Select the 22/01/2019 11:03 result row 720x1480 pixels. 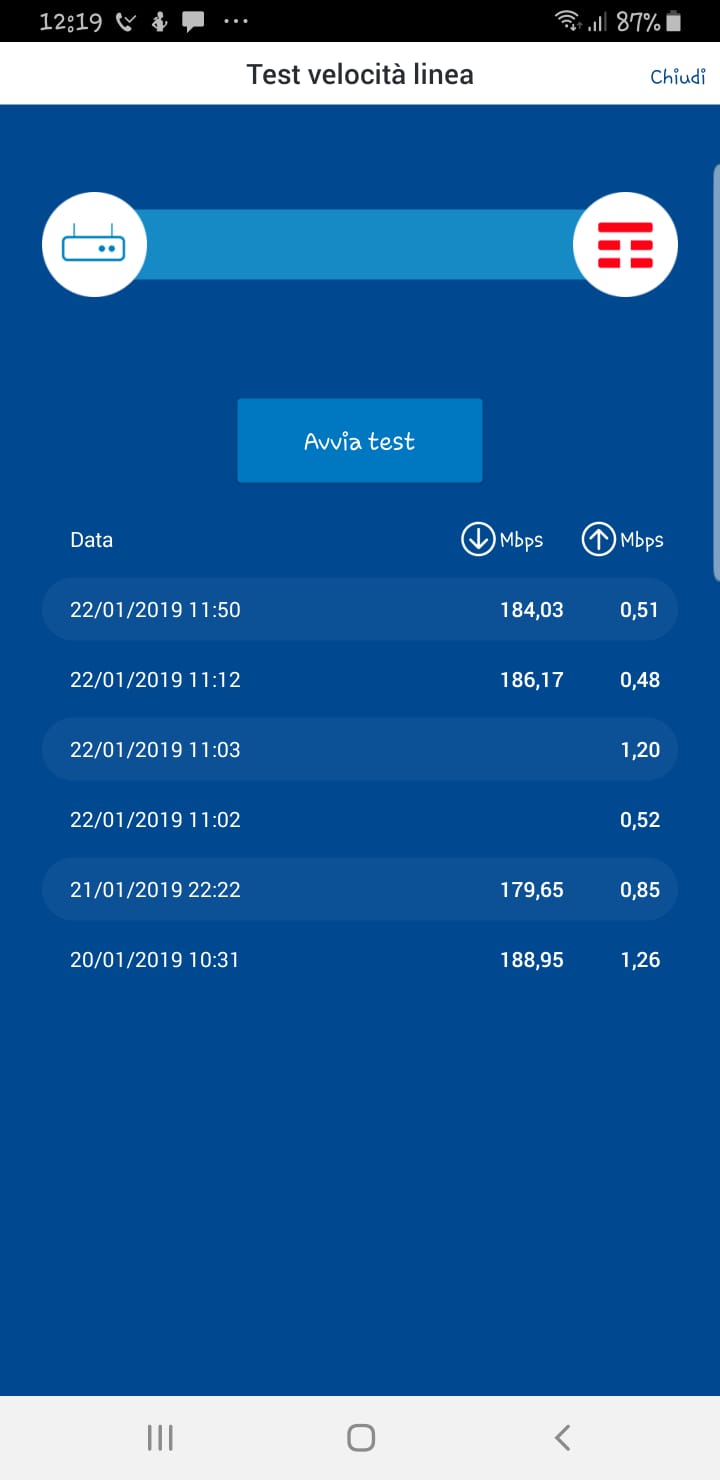point(360,749)
